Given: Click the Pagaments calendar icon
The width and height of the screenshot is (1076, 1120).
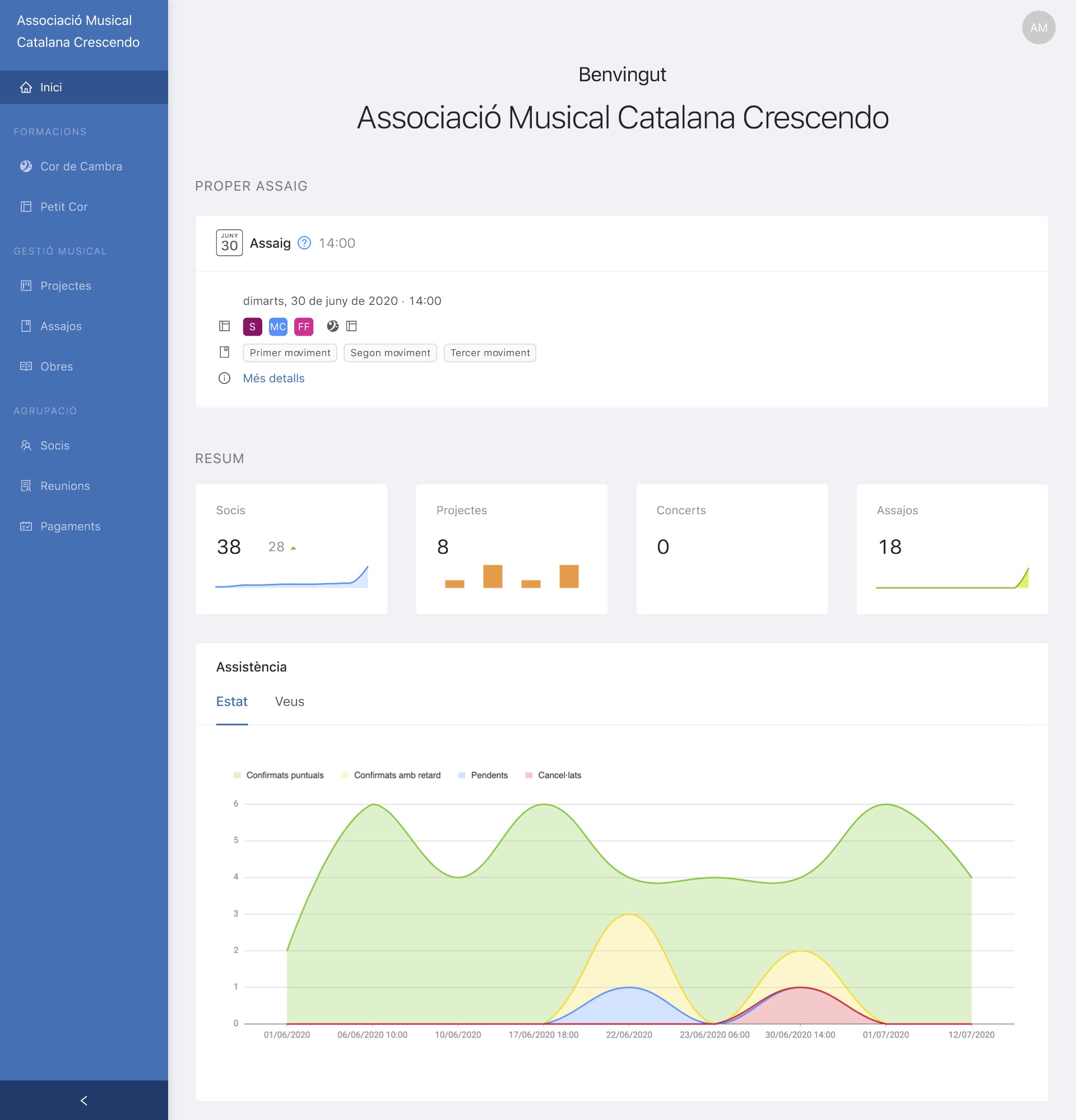Looking at the screenshot, I should click(26, 526).
